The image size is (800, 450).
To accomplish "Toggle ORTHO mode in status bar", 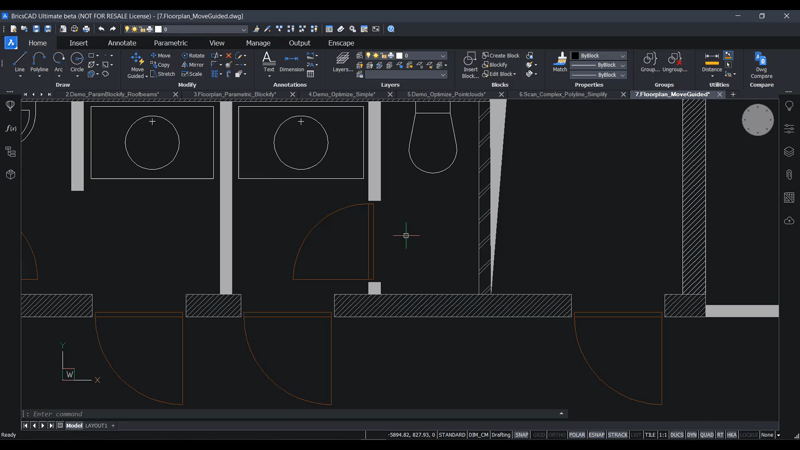I will click(557, 435).
